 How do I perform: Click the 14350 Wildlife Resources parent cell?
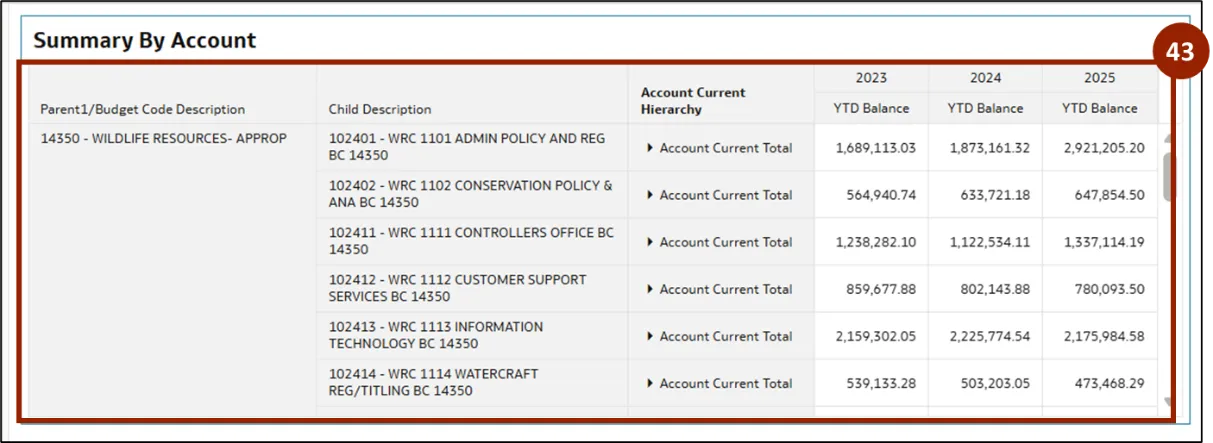(163, 139)
